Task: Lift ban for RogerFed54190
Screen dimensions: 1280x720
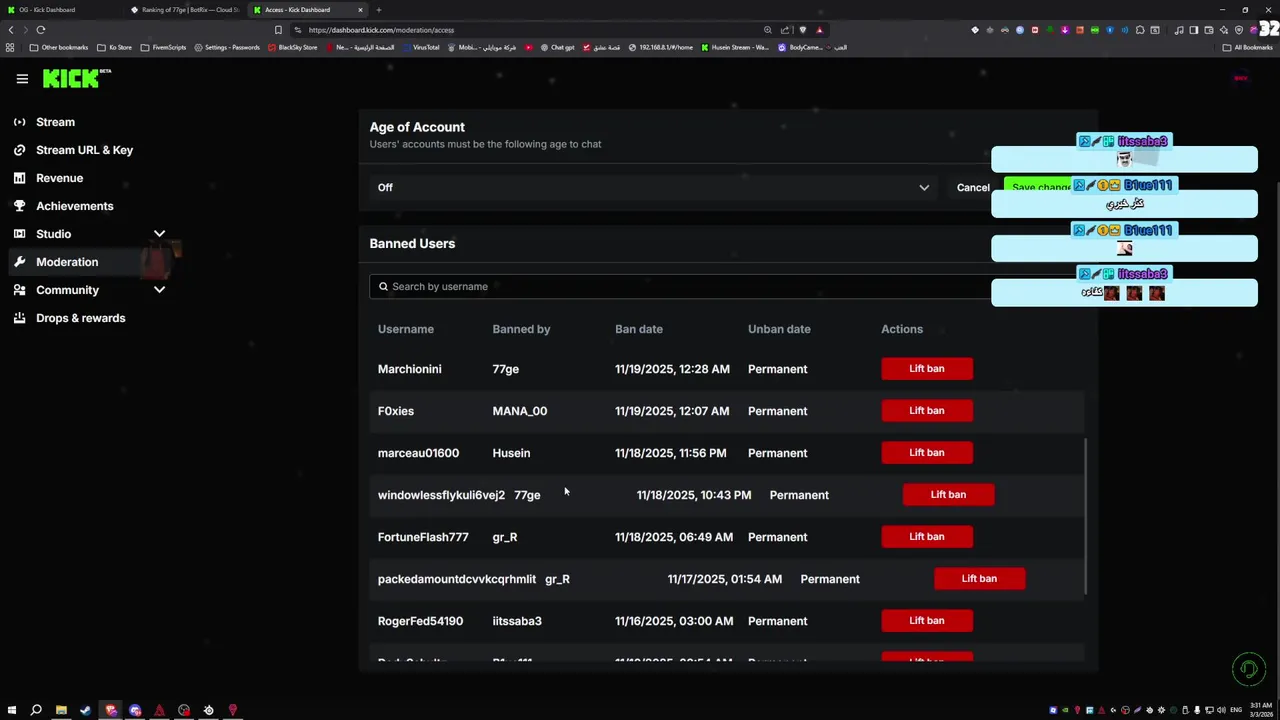Action: click(x=926, y=621)
